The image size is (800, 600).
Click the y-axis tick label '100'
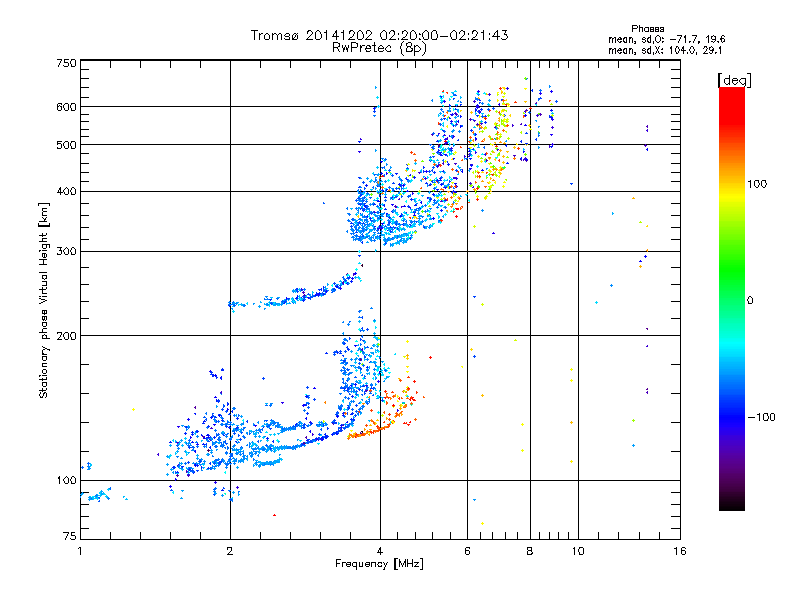click(x=66, y=481)
